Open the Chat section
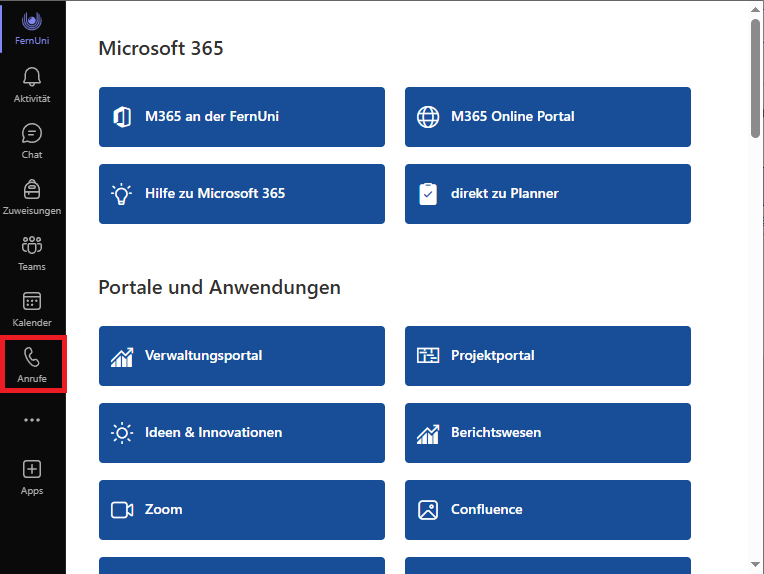Screen dimensions: 764x574 pyautogui.click(x=32, y=140)
